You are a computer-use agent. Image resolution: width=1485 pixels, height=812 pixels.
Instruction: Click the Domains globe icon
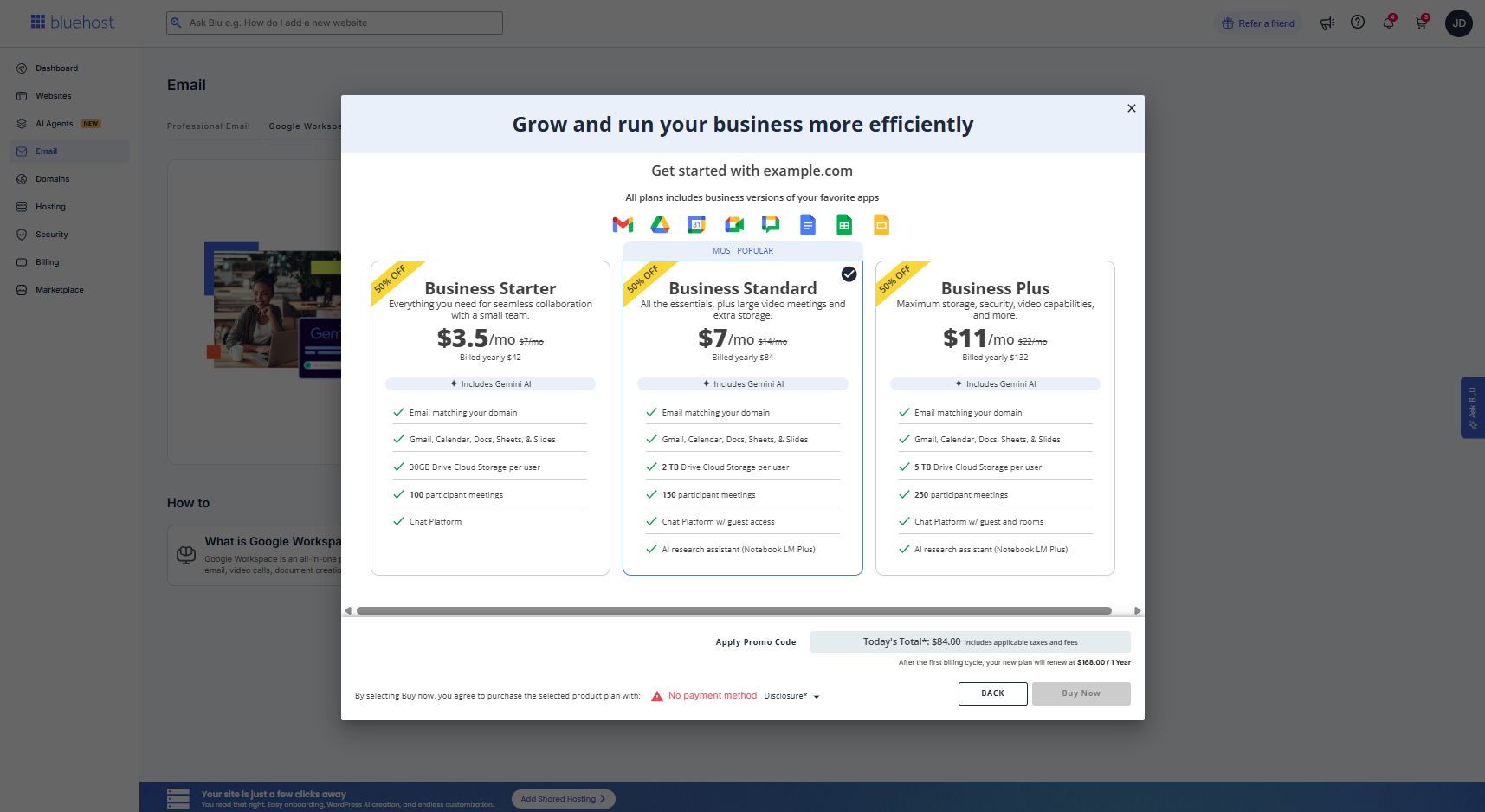[22, 179]
